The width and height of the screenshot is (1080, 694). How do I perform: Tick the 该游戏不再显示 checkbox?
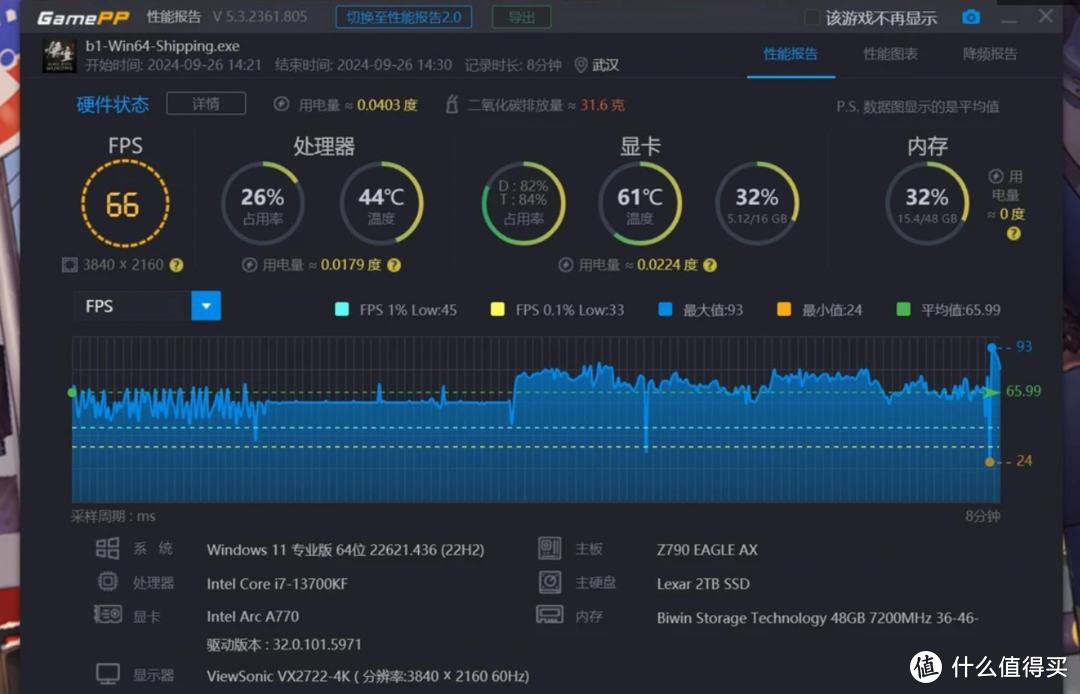tap(813, 17)
